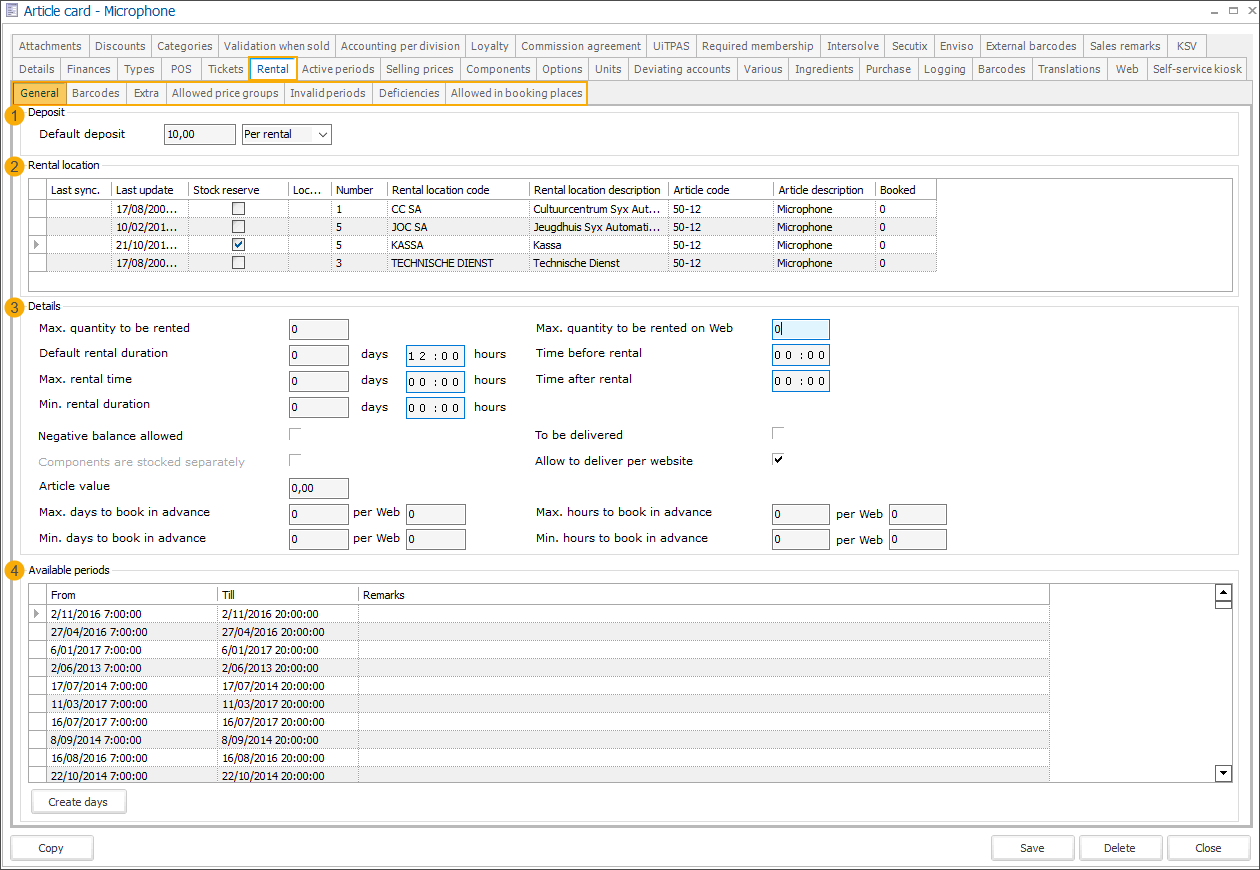This screenshot has width=1260, height=870.
Task: Click the scroll up arrow in Available periods
Action: (1222, 592)
